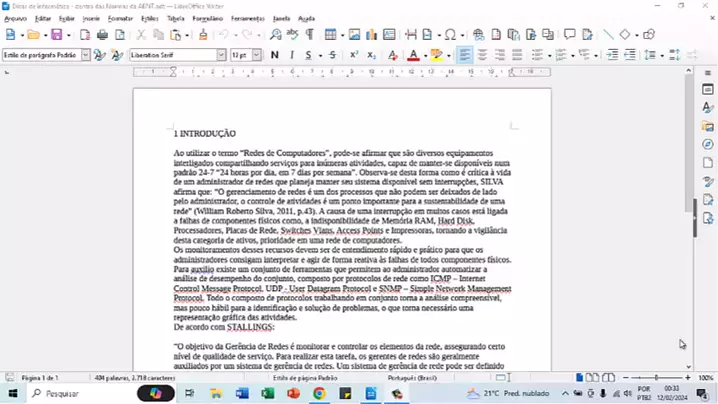Click the Save document icon

point(56,35)
